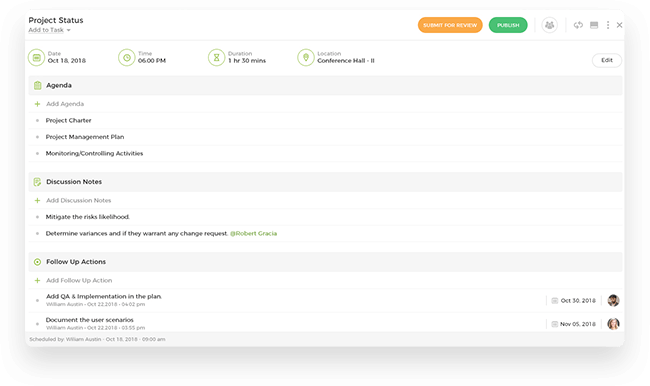Click the clock Time icon

coord(127,58)
